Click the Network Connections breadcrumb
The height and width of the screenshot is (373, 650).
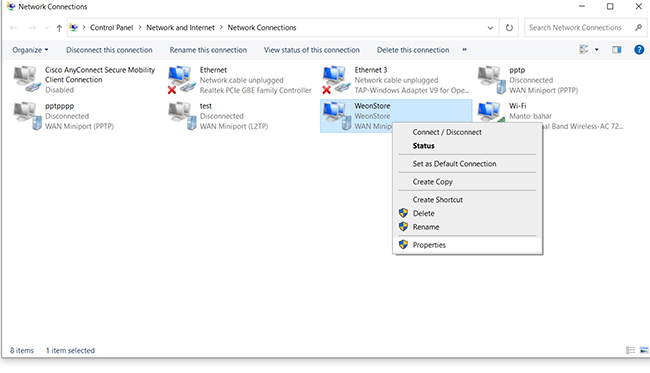coord(262,27)
